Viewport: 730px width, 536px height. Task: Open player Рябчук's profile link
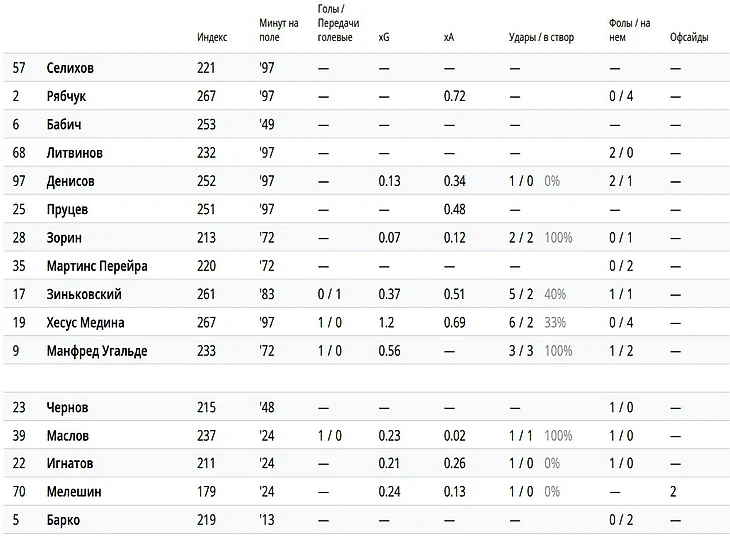(x=69, y=96)
